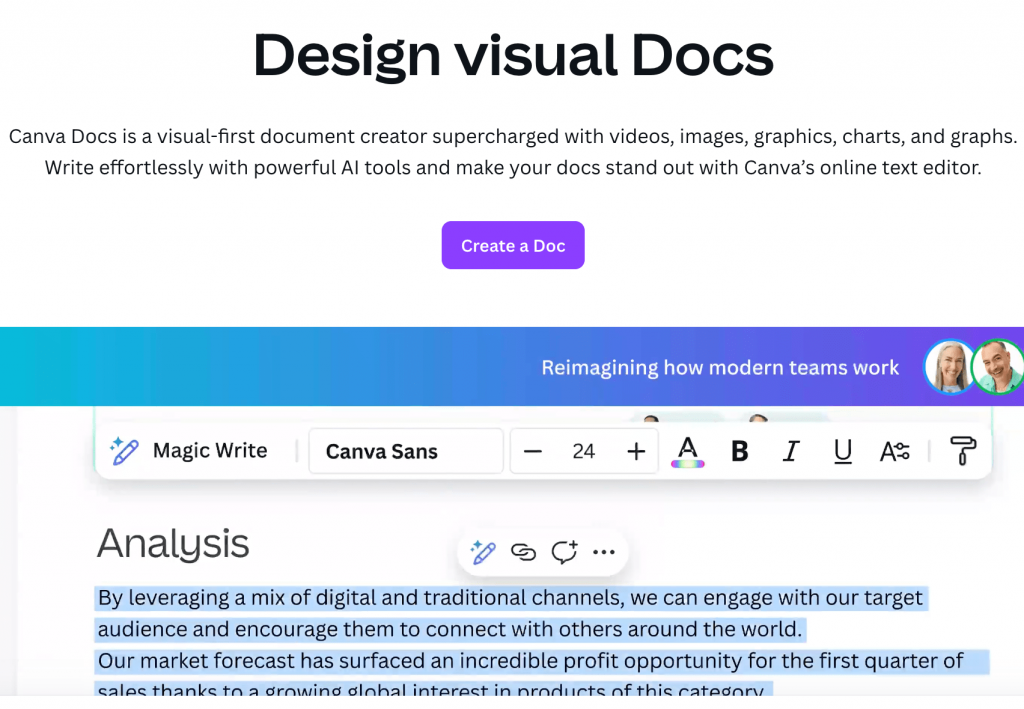Click the font size field showing 24
This screenshot has width=1024, height=709.
[x=584, y=450]
